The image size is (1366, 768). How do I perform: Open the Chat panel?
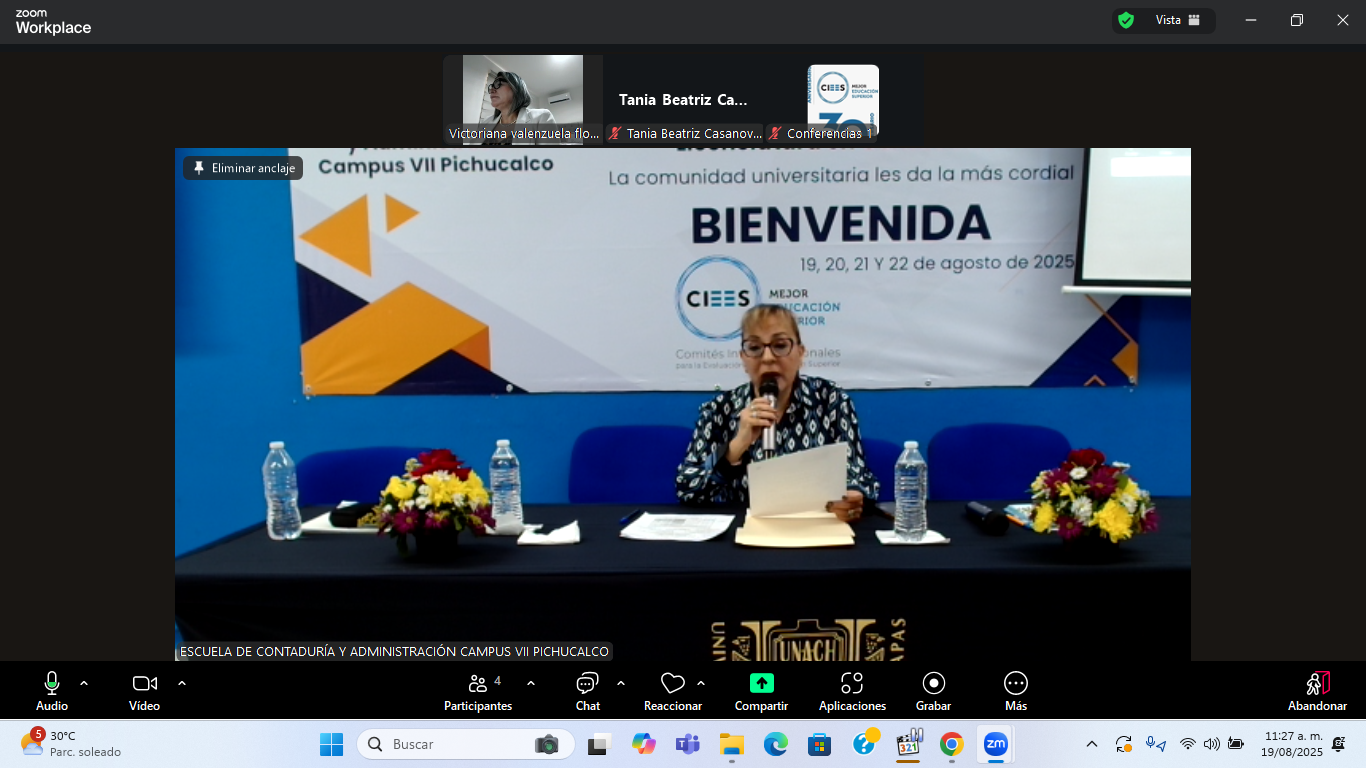click(587, 690)
